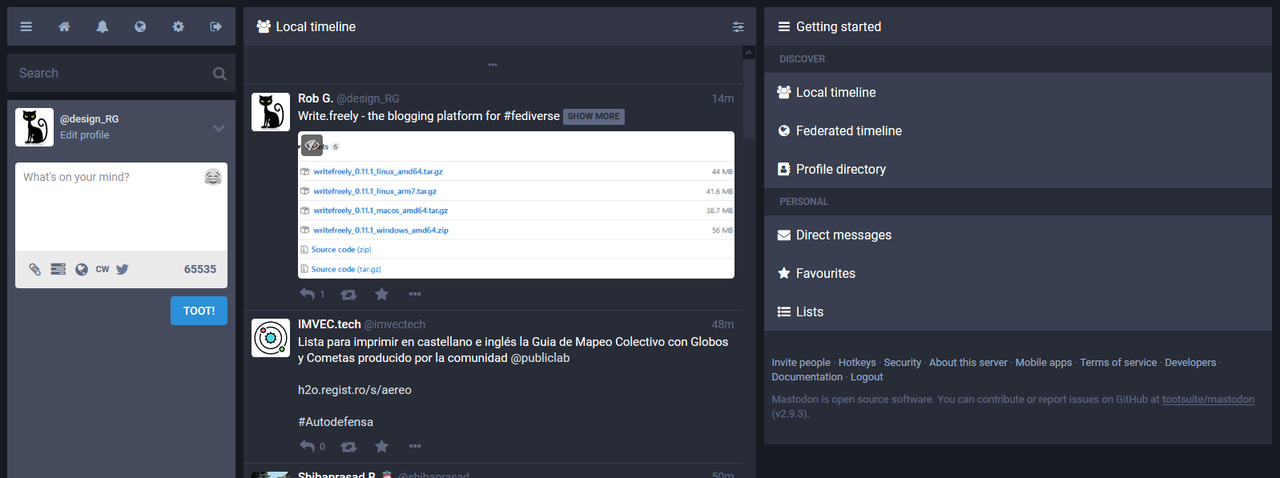
Task: Open Direct messages
Action: pos(1018,235)
